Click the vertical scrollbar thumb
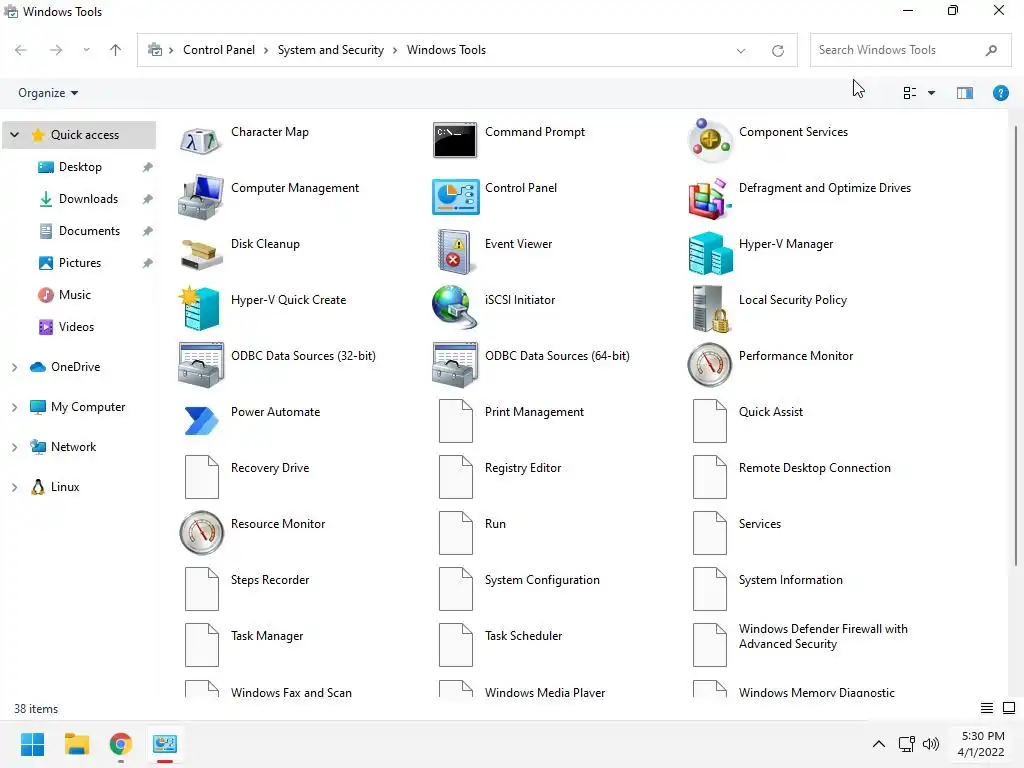This screenshot has width=1024, height=768. pyautogui.click(x=1016, y=346)
